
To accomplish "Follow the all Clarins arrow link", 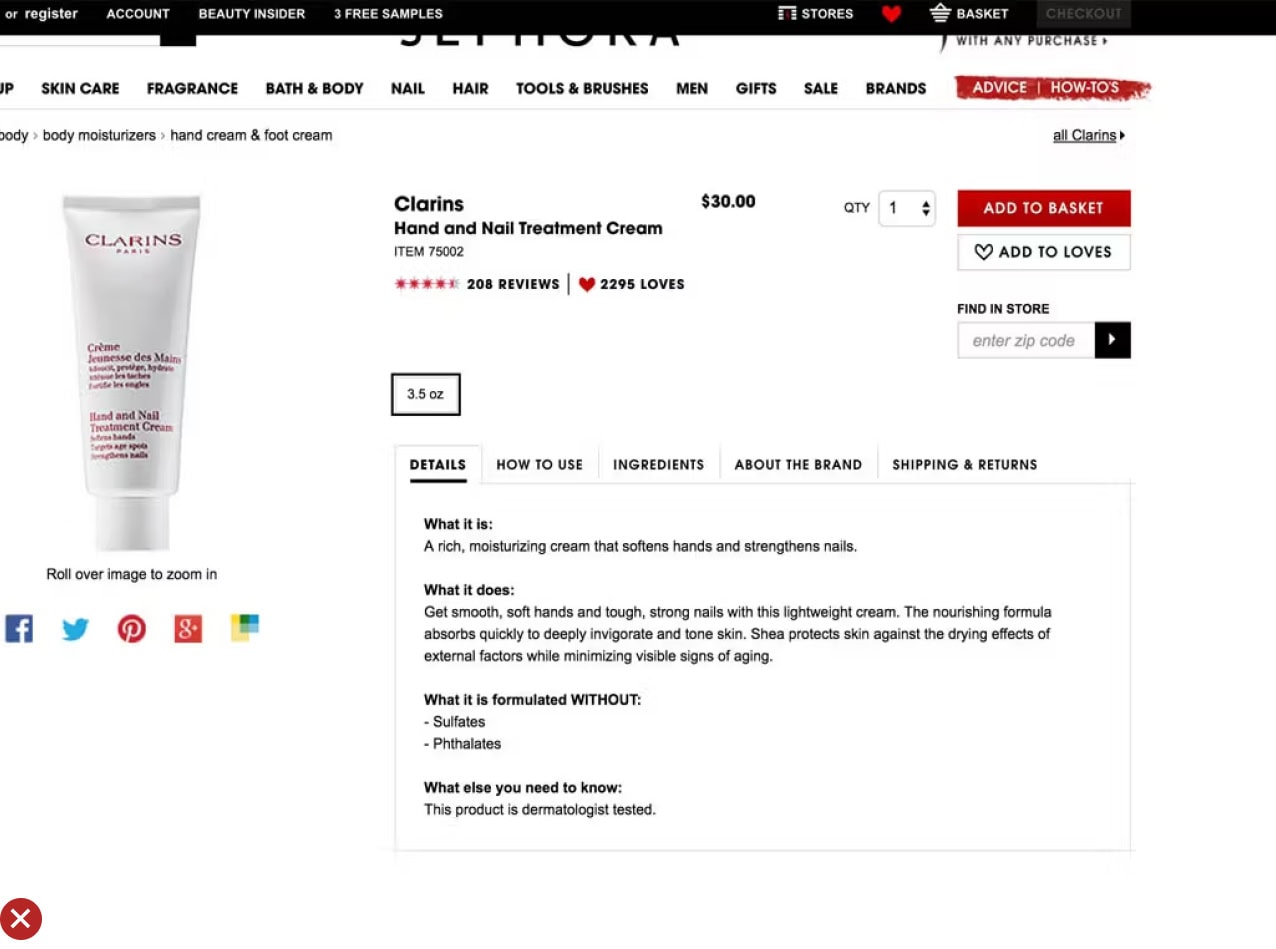I will click(1089, 135).
